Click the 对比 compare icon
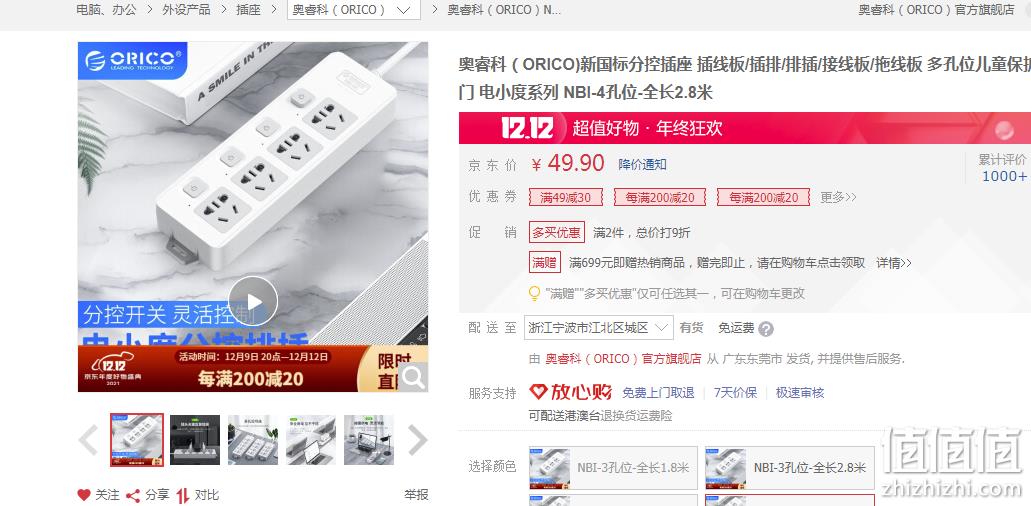The image size is (1031, 506). [182, 495]
